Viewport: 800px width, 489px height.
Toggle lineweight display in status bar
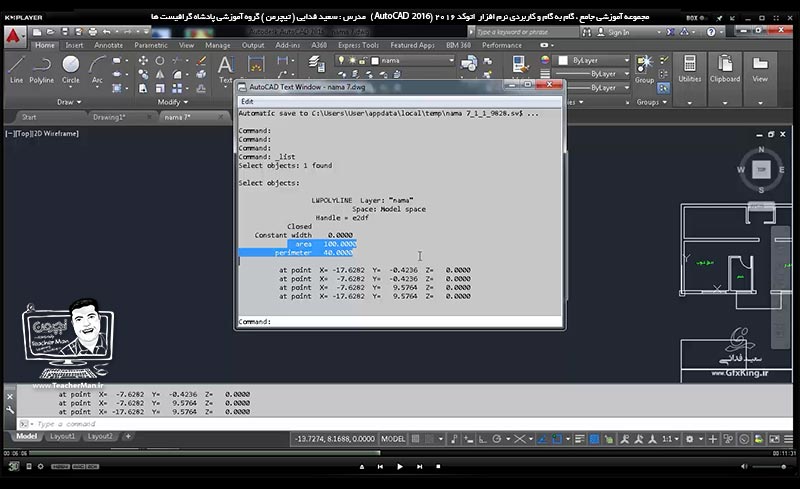pyautogui.click(x=580, y=439)
